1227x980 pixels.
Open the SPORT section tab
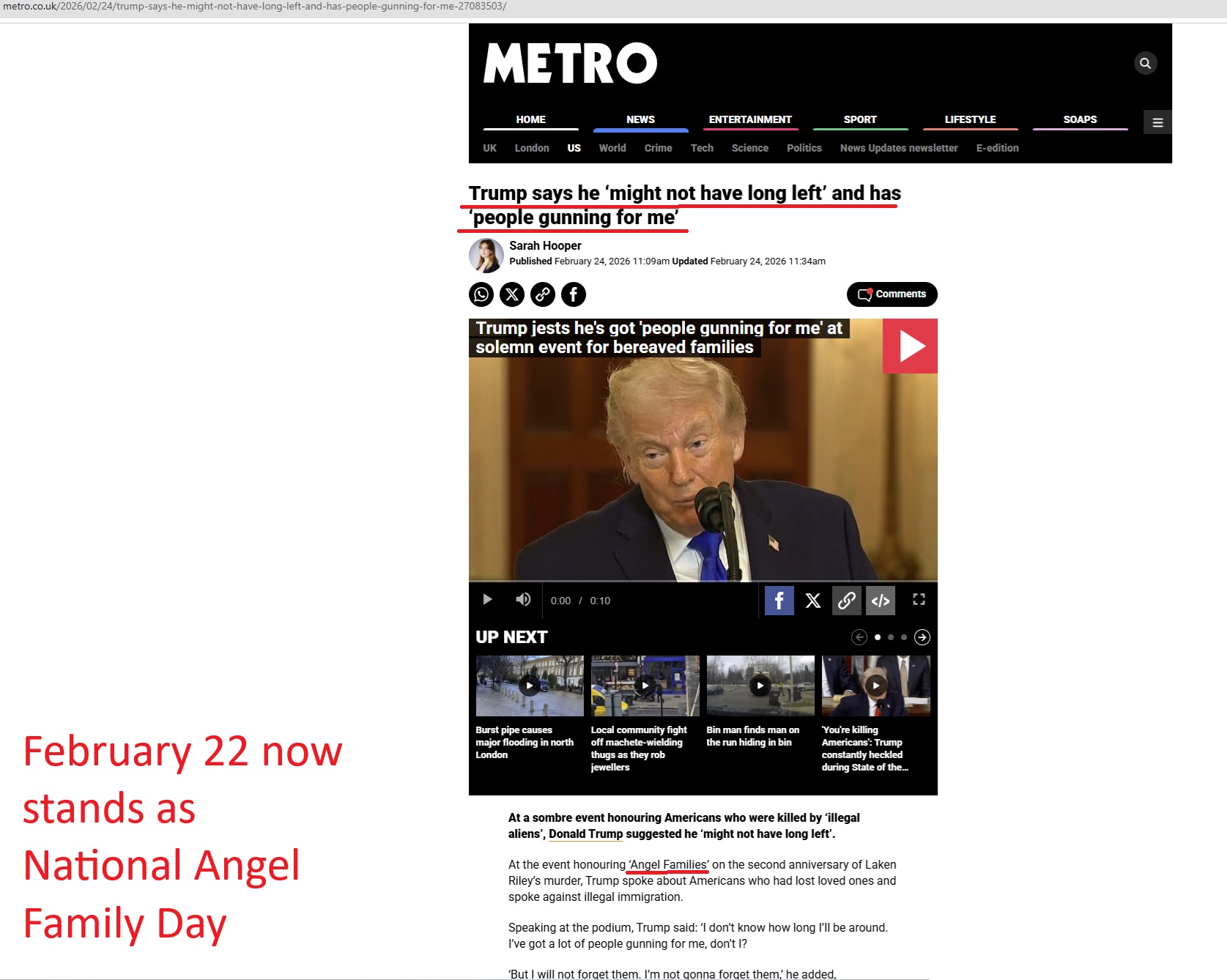861,120
